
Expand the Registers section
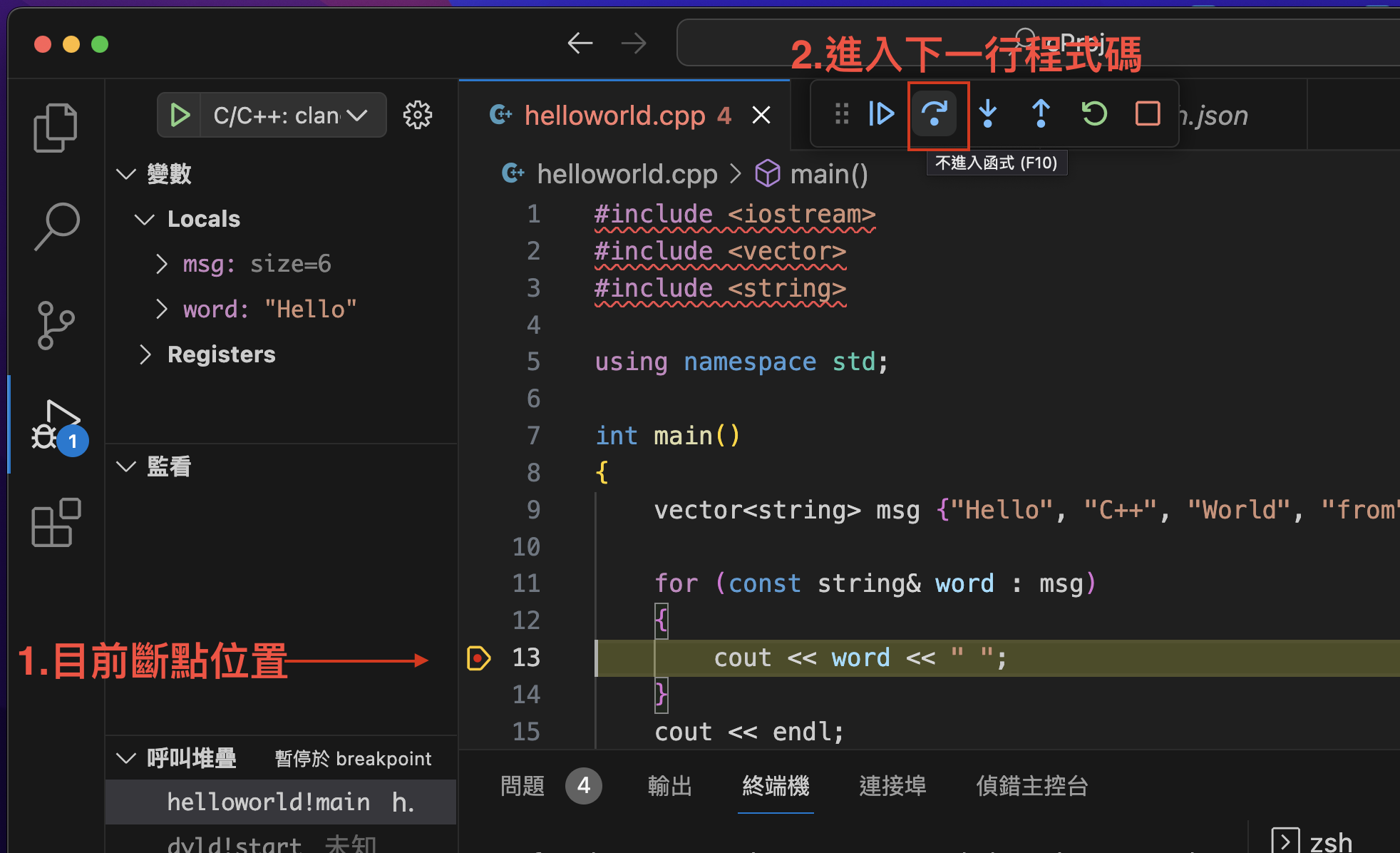pyautogui.click(x=145, y=354)
